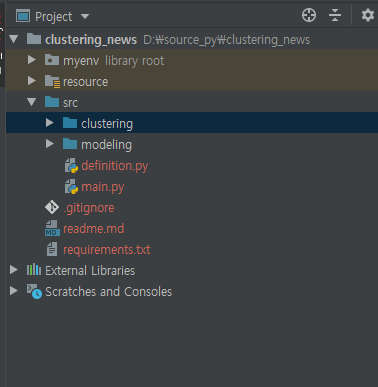Viewport: 378px width, 387px height.
Task: Click the resource folder icon
Action: [x=52, y=81]
